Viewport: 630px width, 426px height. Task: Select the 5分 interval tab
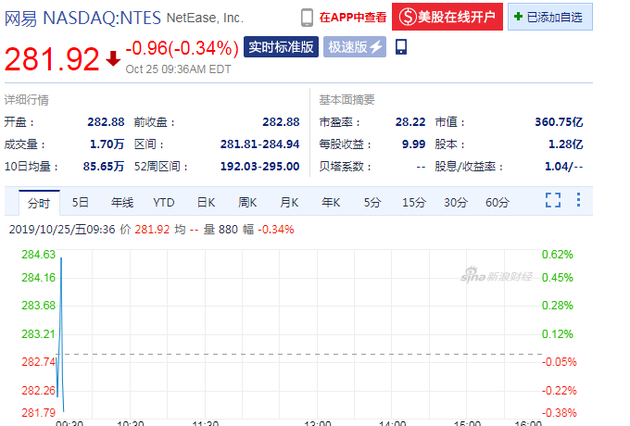[x=372, y=202]
